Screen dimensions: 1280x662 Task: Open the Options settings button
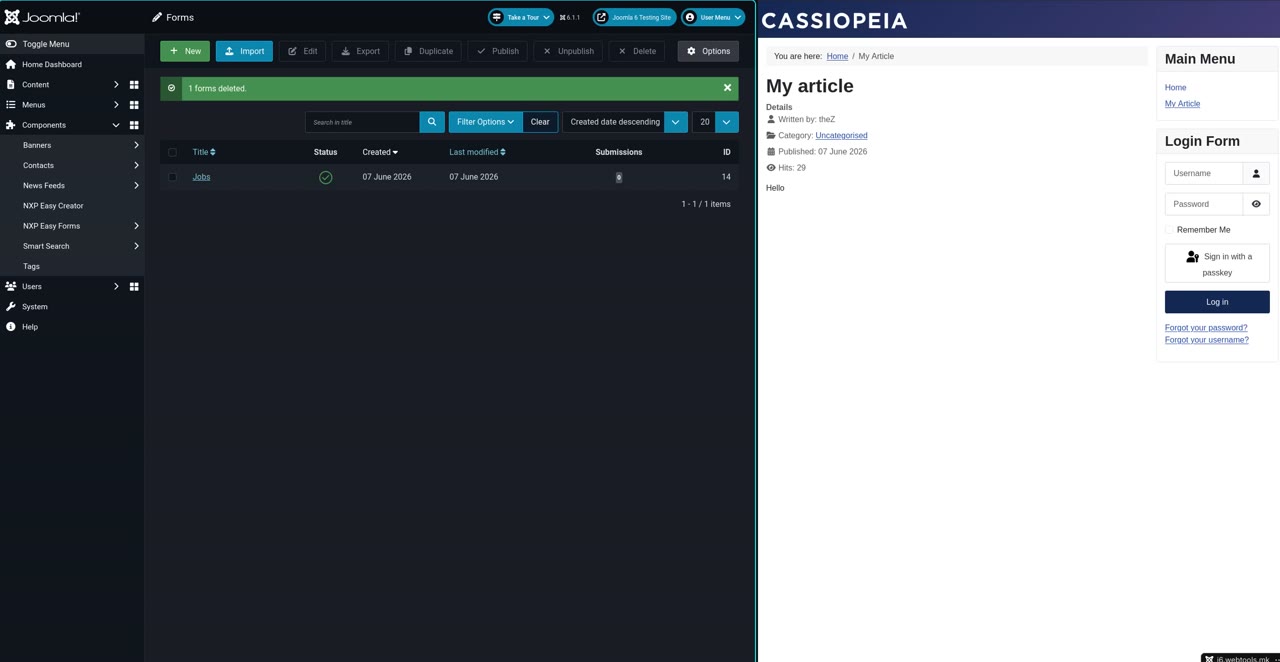tap(708, 51)
